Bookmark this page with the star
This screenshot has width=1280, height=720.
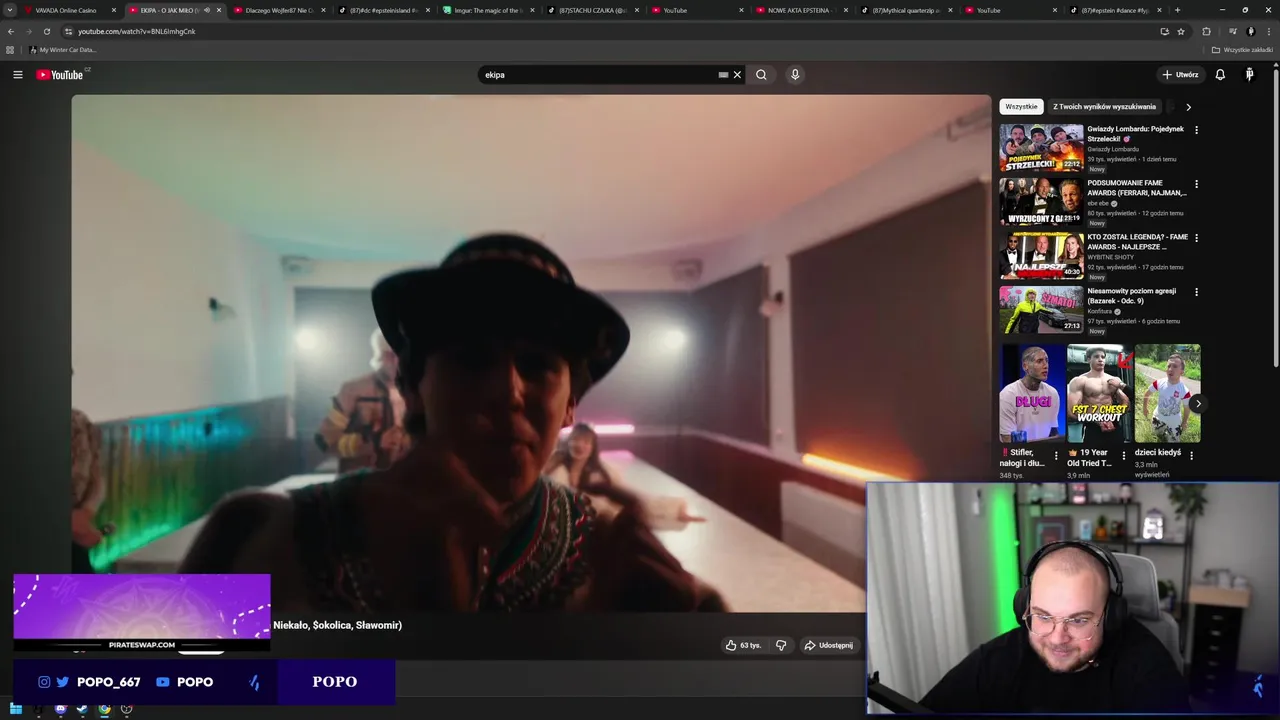(1181, 31)
